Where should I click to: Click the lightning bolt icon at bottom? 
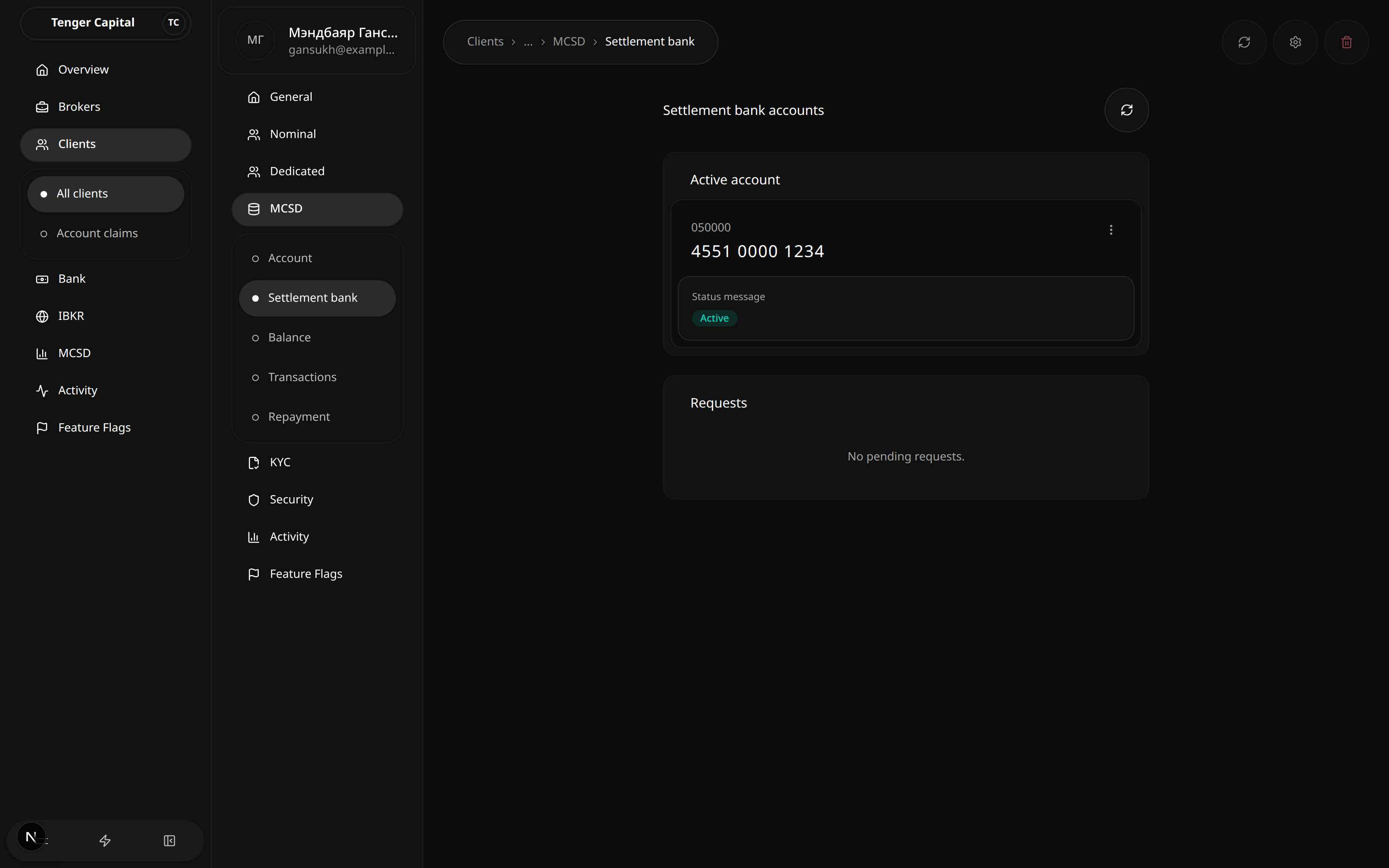coord(105,841)
